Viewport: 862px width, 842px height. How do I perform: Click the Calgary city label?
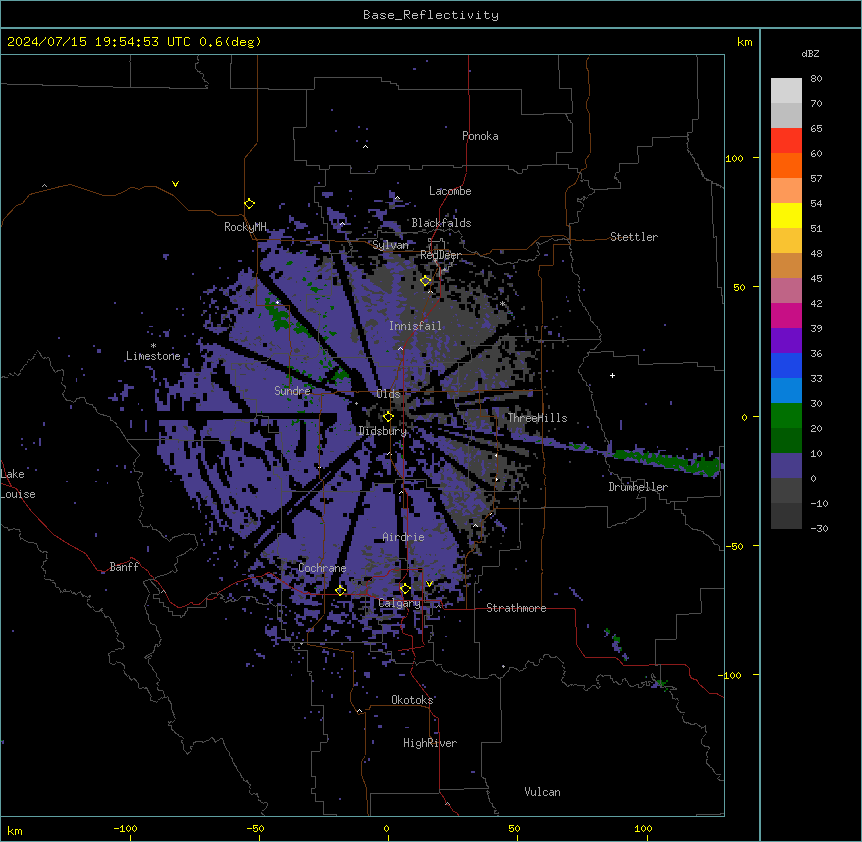[399, 603]
